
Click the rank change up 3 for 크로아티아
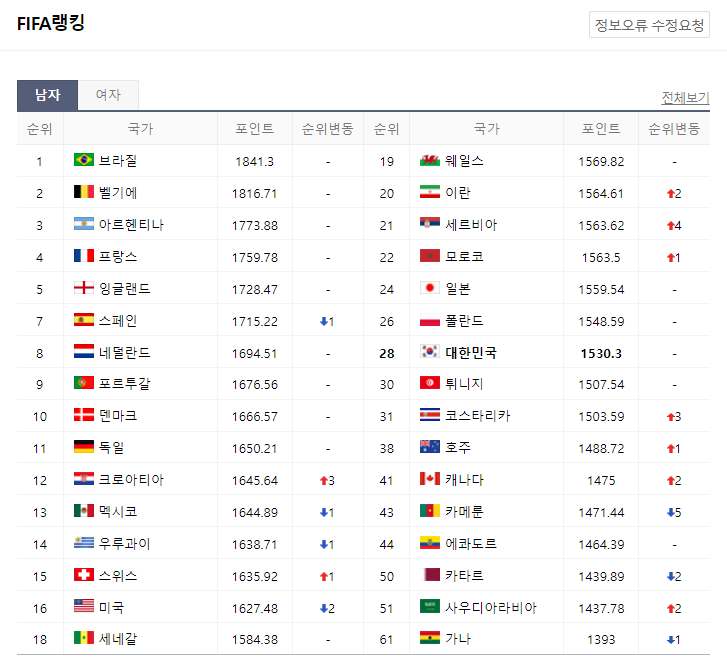click(327, 481)
